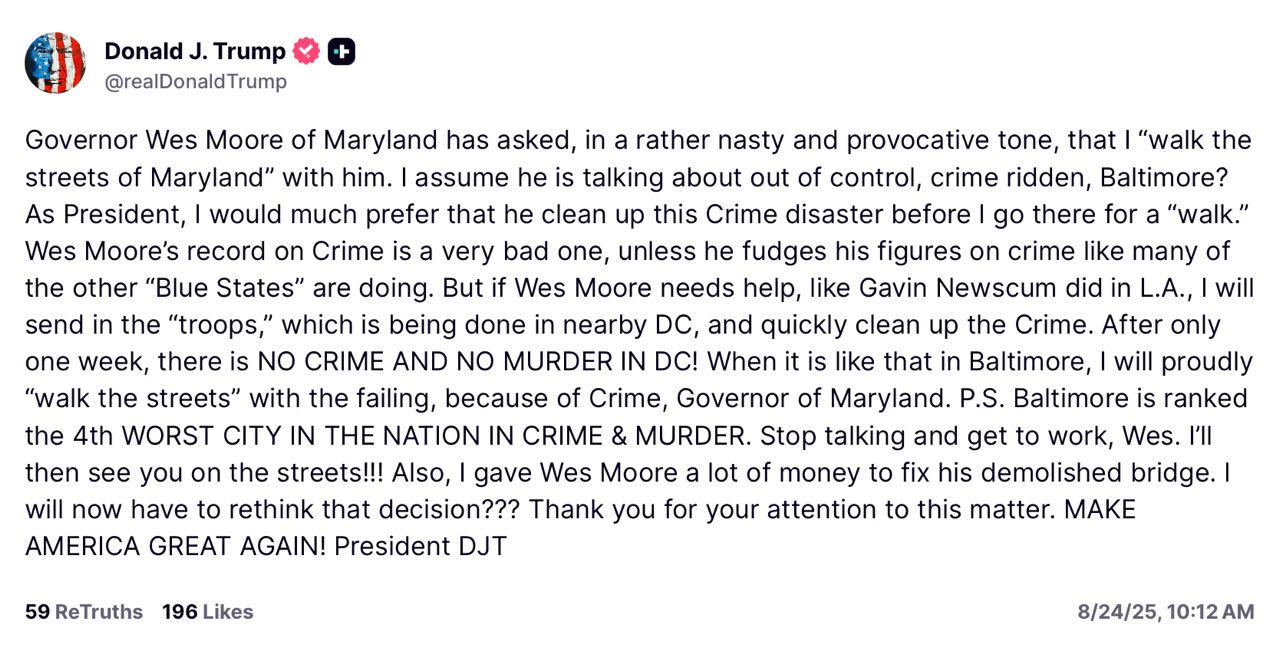Open the 8/24/25 post date

(x=1116, y=612)
